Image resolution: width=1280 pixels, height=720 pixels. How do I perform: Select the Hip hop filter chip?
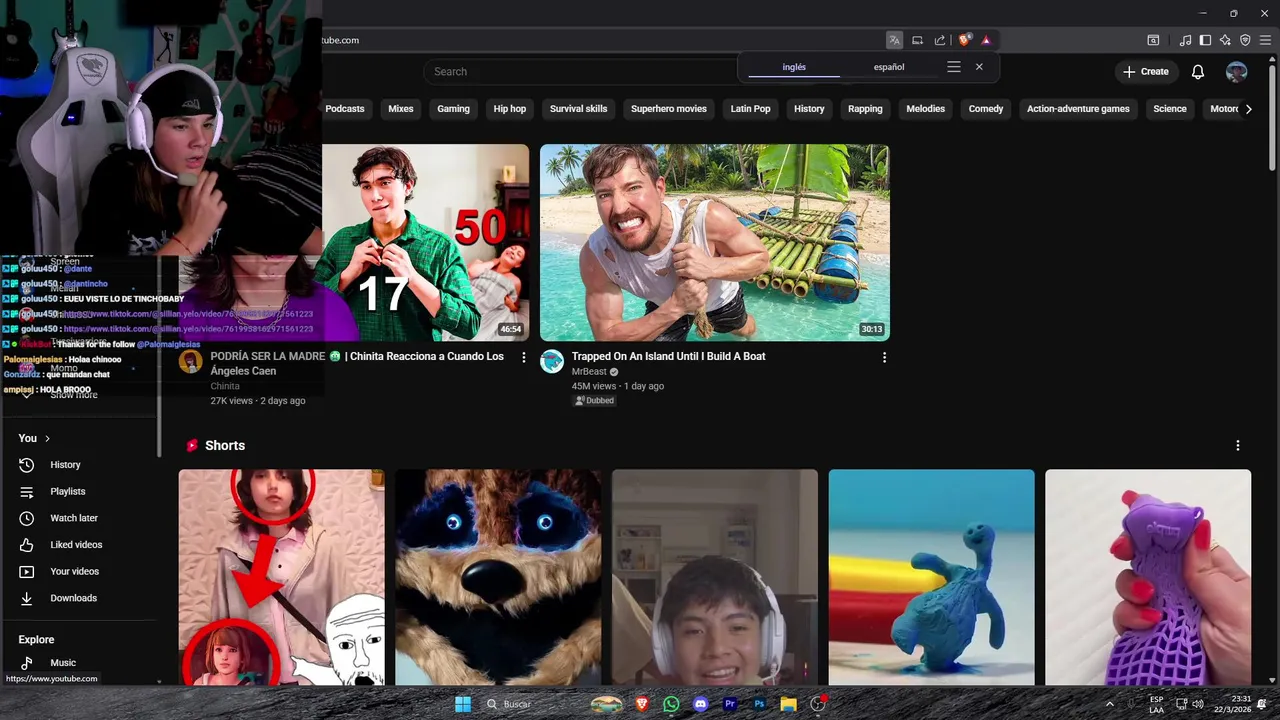(510, 109)
